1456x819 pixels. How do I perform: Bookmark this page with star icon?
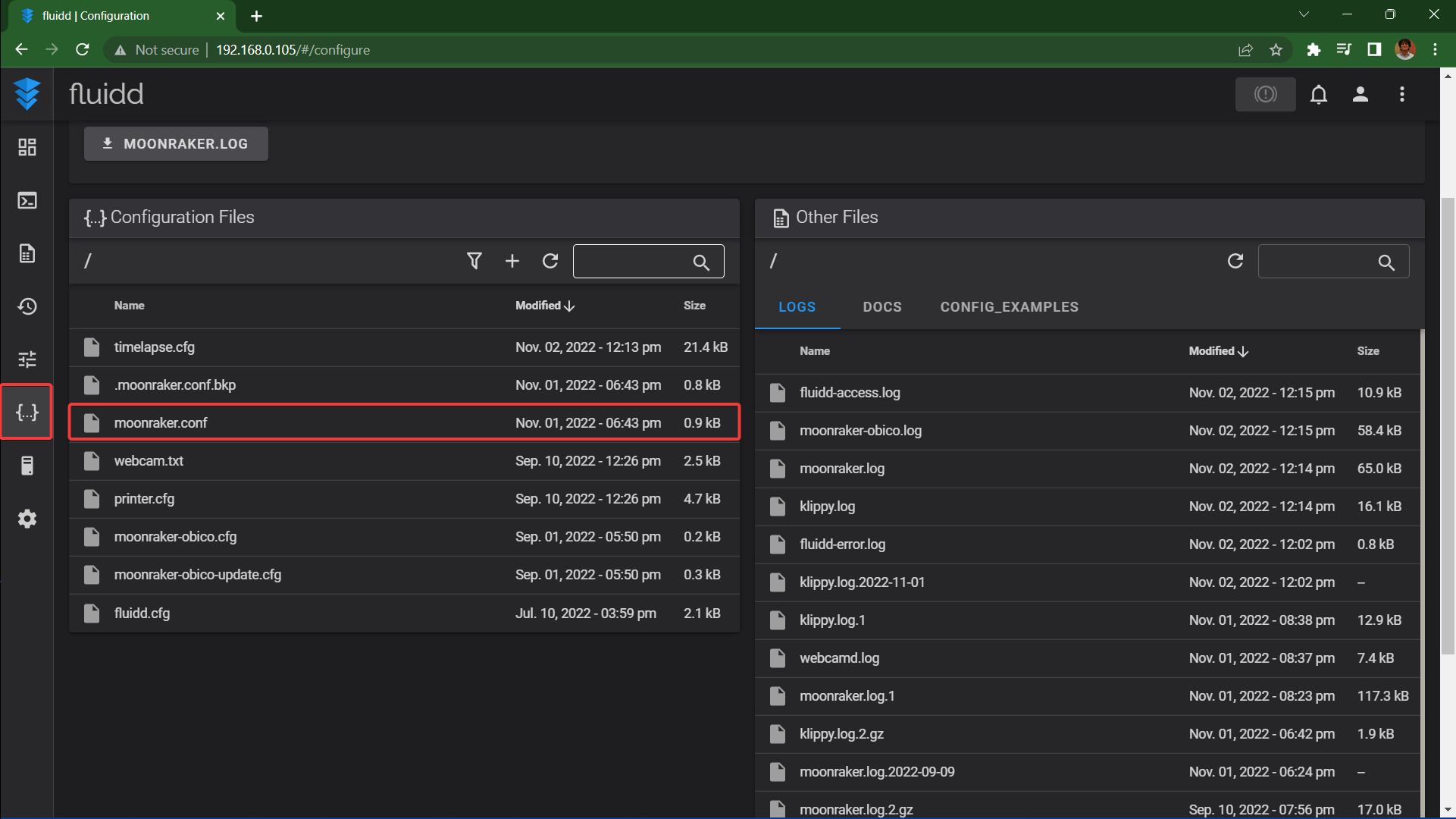pyautogui.click(x=1276, y=49)
